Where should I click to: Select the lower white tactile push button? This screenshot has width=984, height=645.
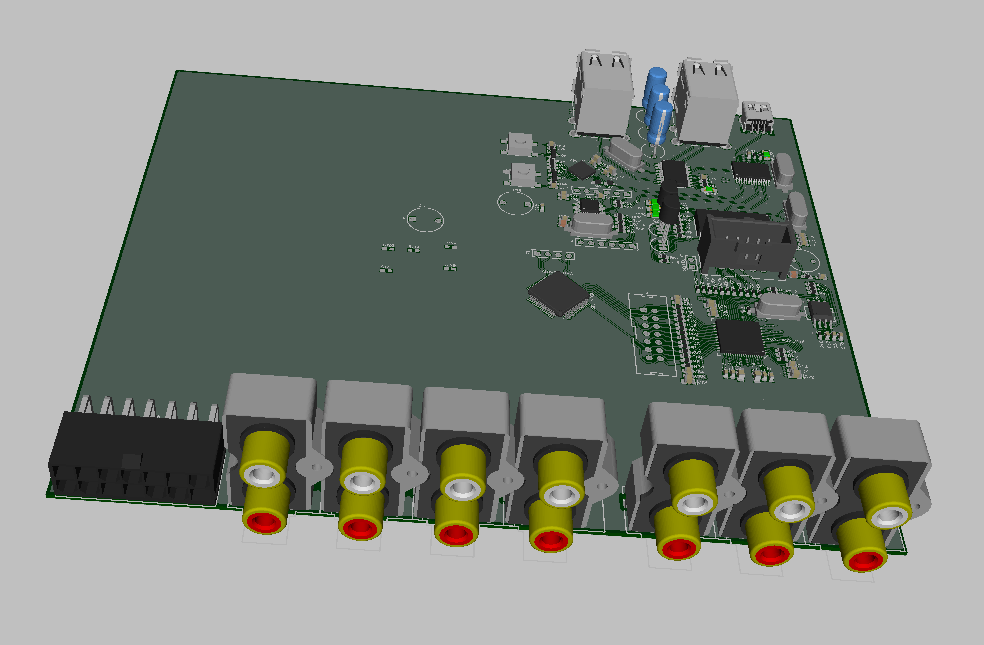[x=522, y=174]
